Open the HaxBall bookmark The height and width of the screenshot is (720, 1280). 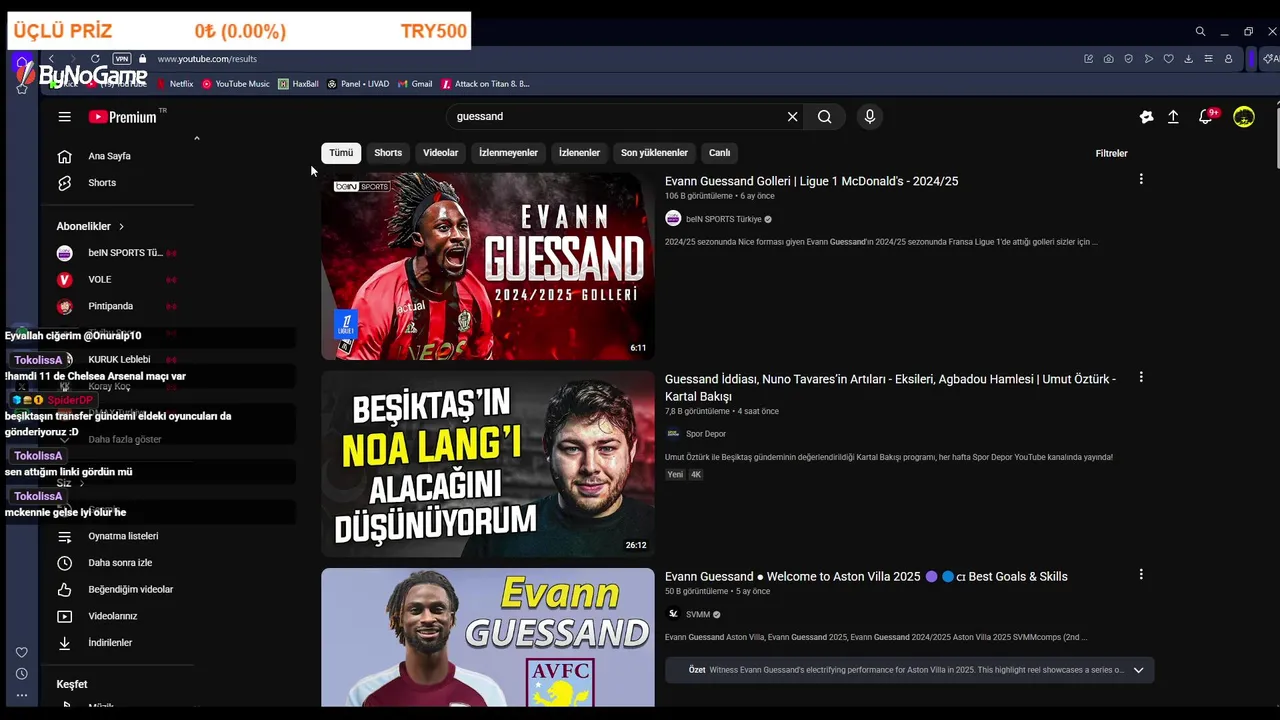coord(298,84)
